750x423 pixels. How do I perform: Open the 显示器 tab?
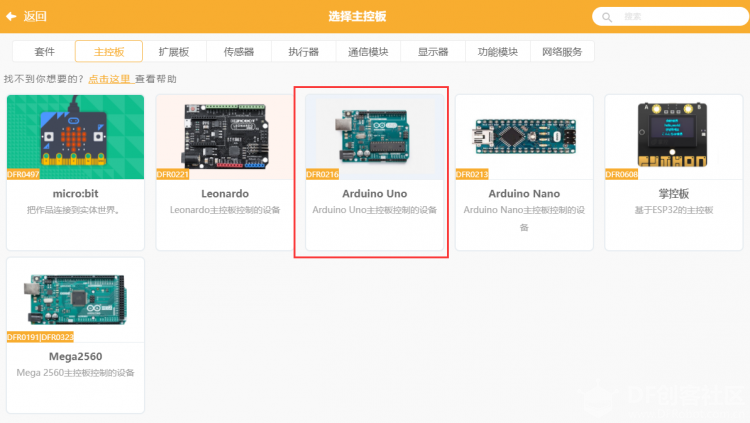433,52
